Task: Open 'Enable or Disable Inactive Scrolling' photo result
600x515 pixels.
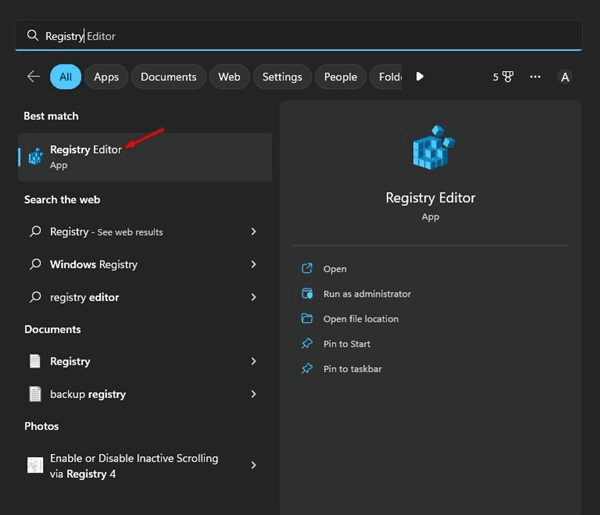Action: [134, 466]
